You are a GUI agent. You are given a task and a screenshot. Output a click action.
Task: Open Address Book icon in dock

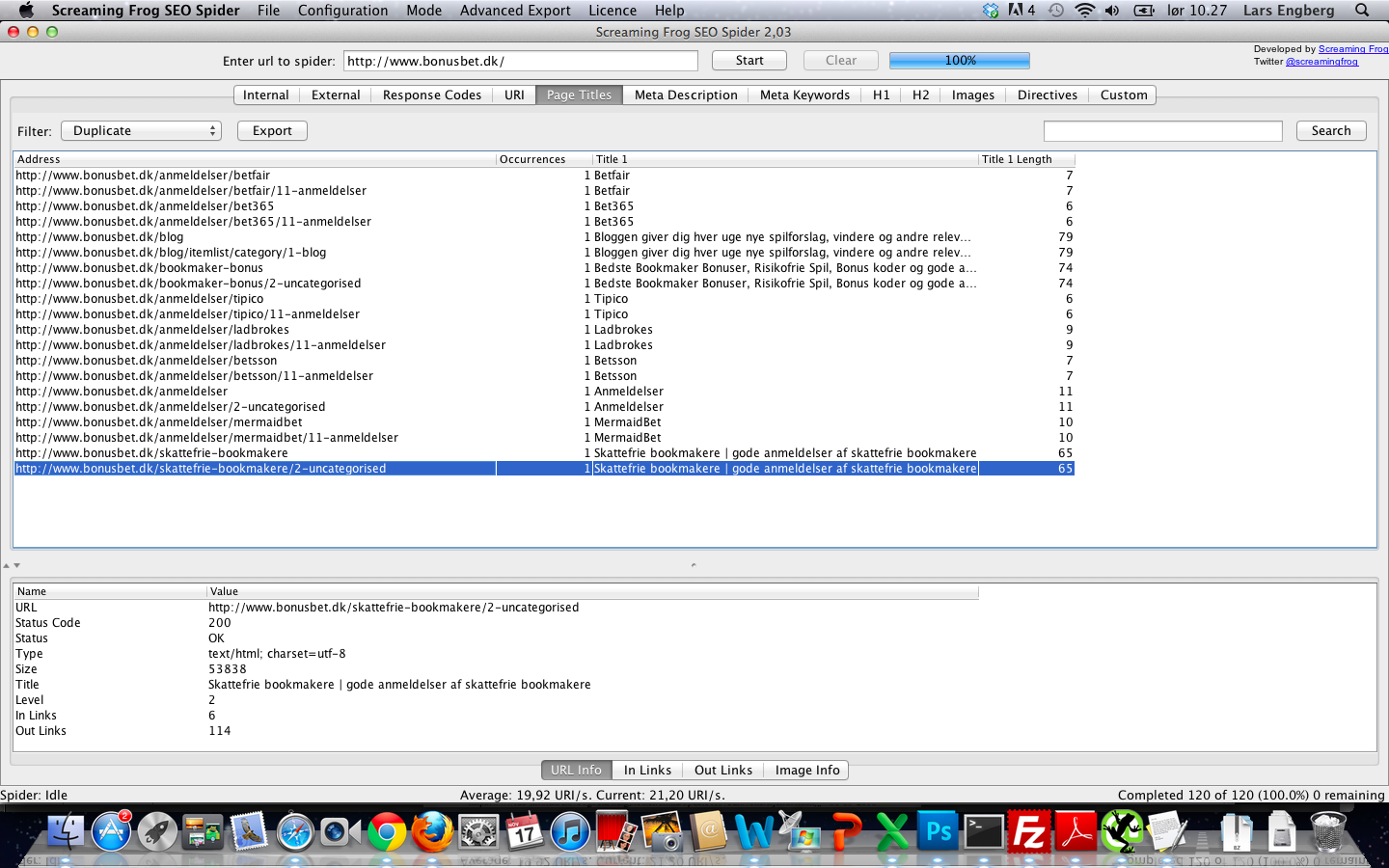pyautogui.click(x=708, y=830)
